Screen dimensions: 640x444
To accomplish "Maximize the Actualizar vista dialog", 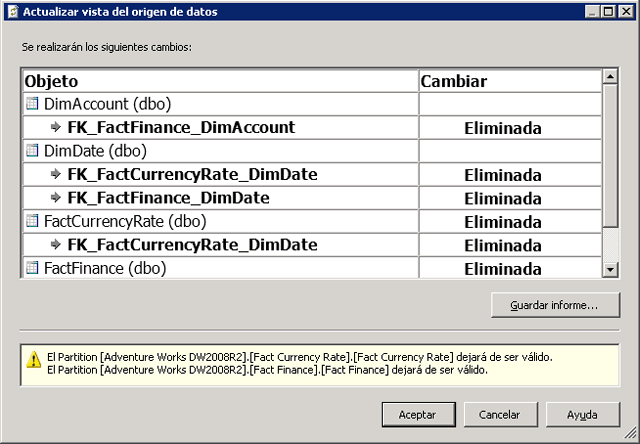I will click(608, 11).
